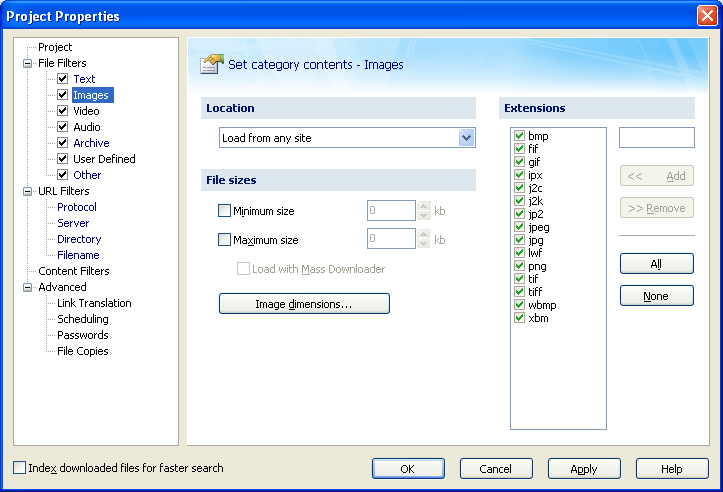Open the Passwords settings
This screenshot has width=723, height=492.
point(83,335)
